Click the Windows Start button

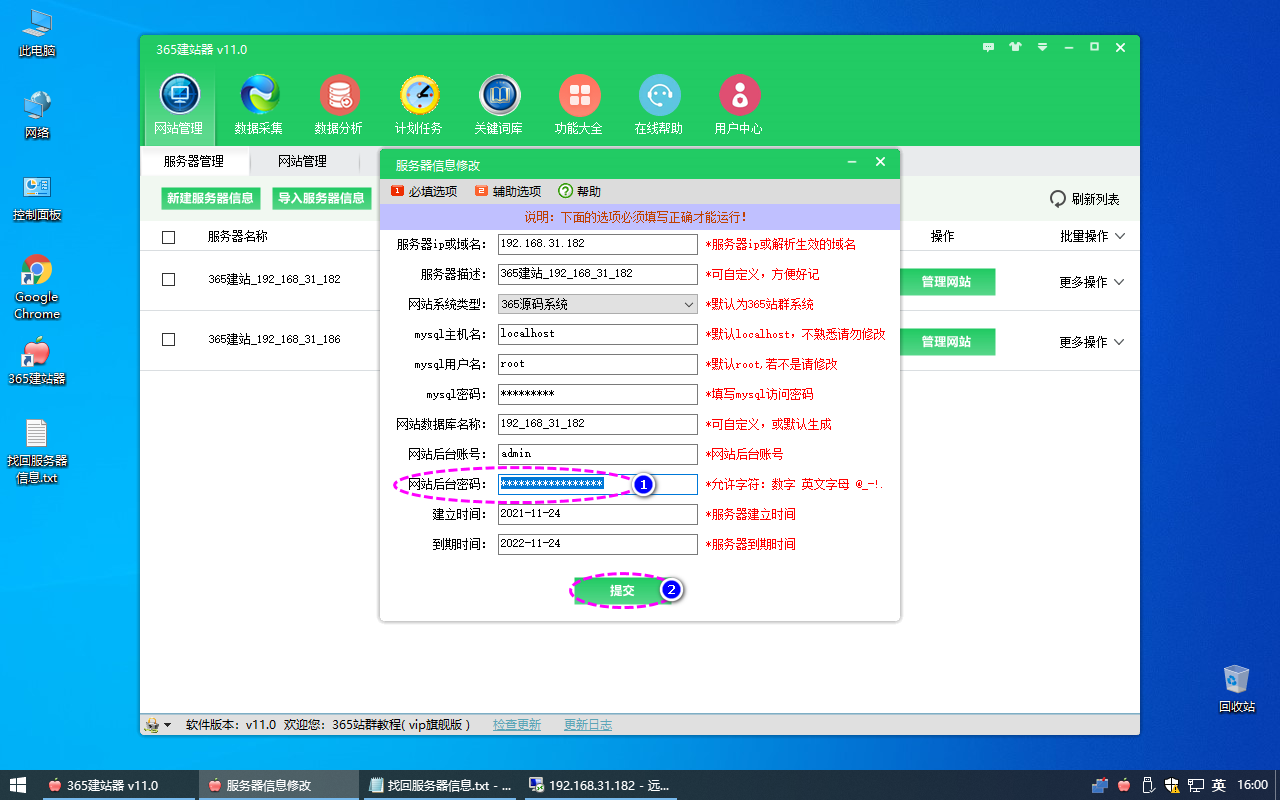coord(18,785)
